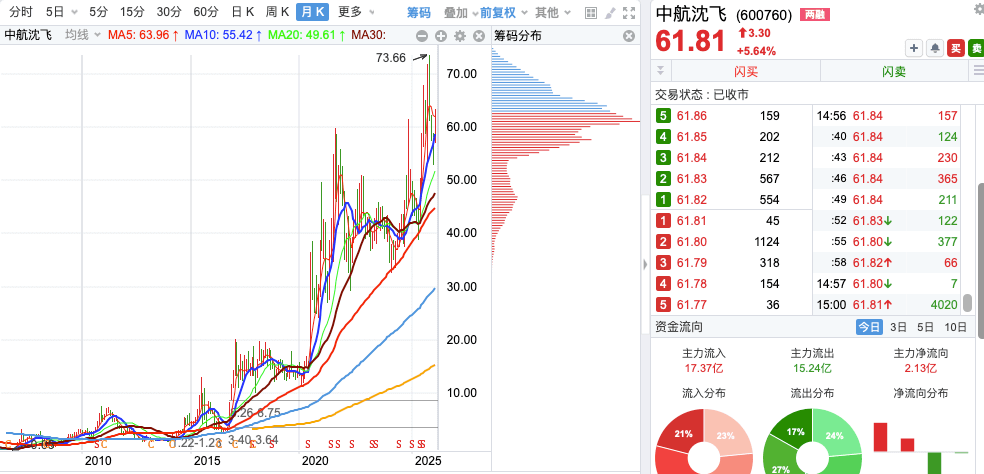Switch to the 日K daily candlestick tab
Image resolution: width=984 pixels, height=474 pixels.
pyautogui.click(x=242, y=12)
